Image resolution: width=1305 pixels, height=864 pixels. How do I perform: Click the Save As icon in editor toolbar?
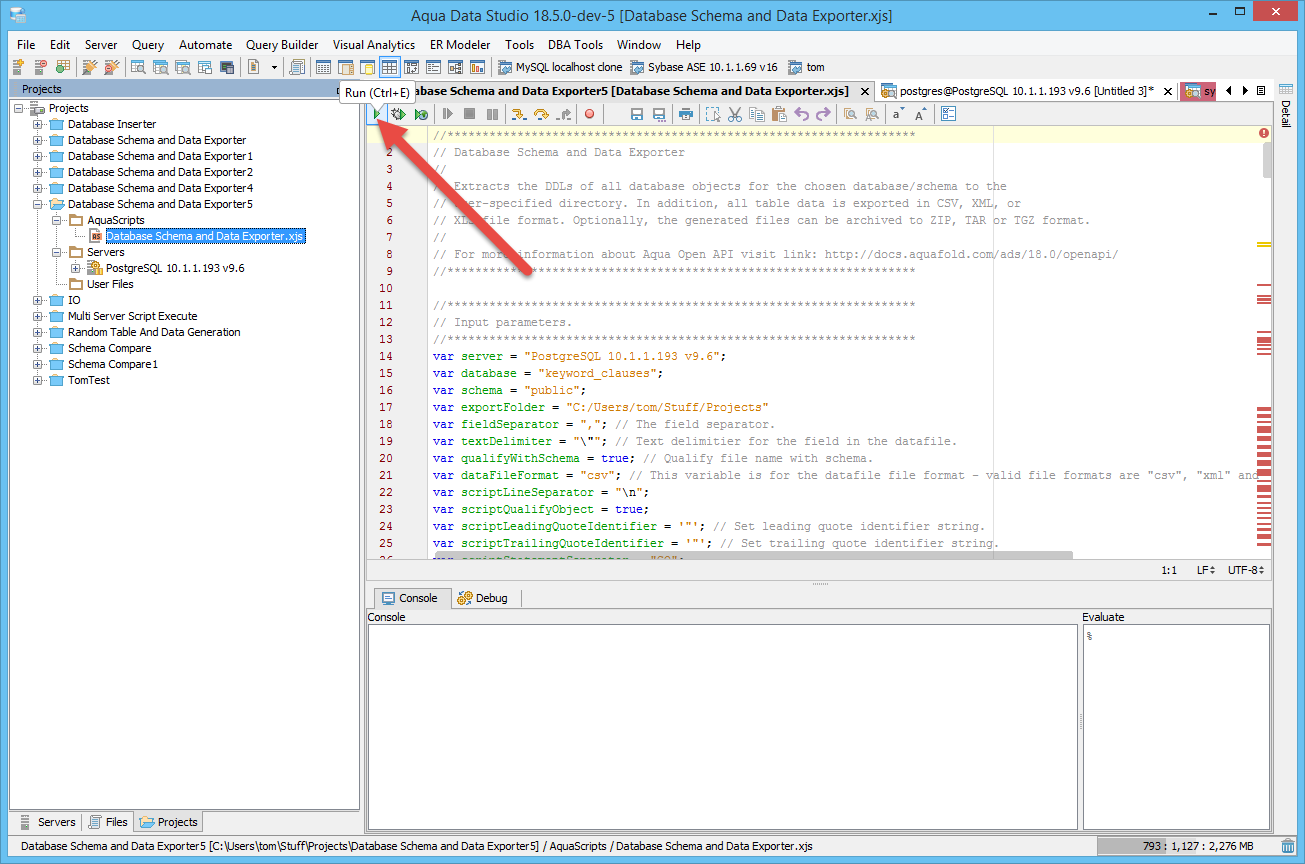(659, 114)
